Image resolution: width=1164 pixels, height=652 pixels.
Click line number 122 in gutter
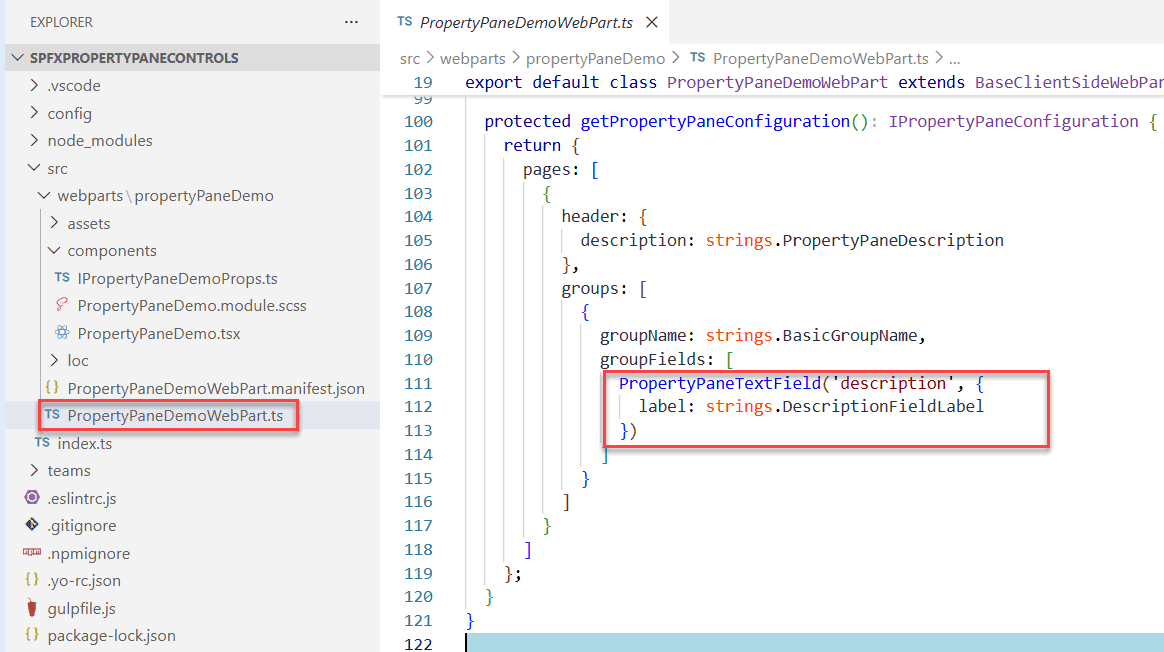[x=419, y=644]
